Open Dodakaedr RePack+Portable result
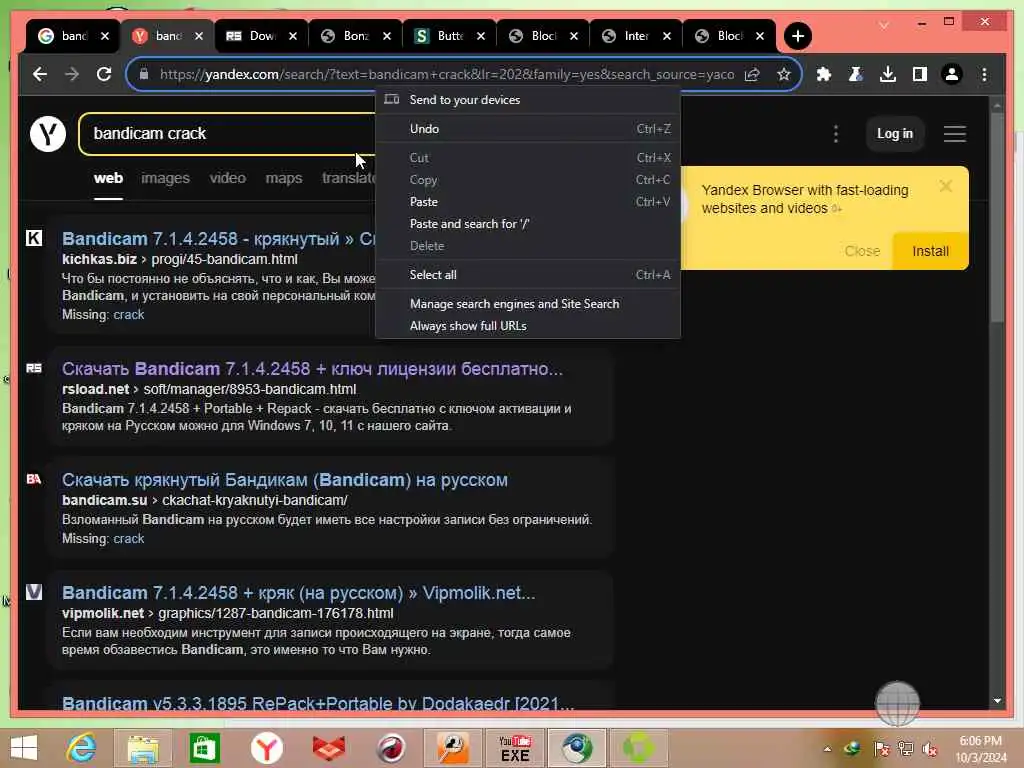The height and width of the screenshot is (768, 1024). tap(318, 703)
